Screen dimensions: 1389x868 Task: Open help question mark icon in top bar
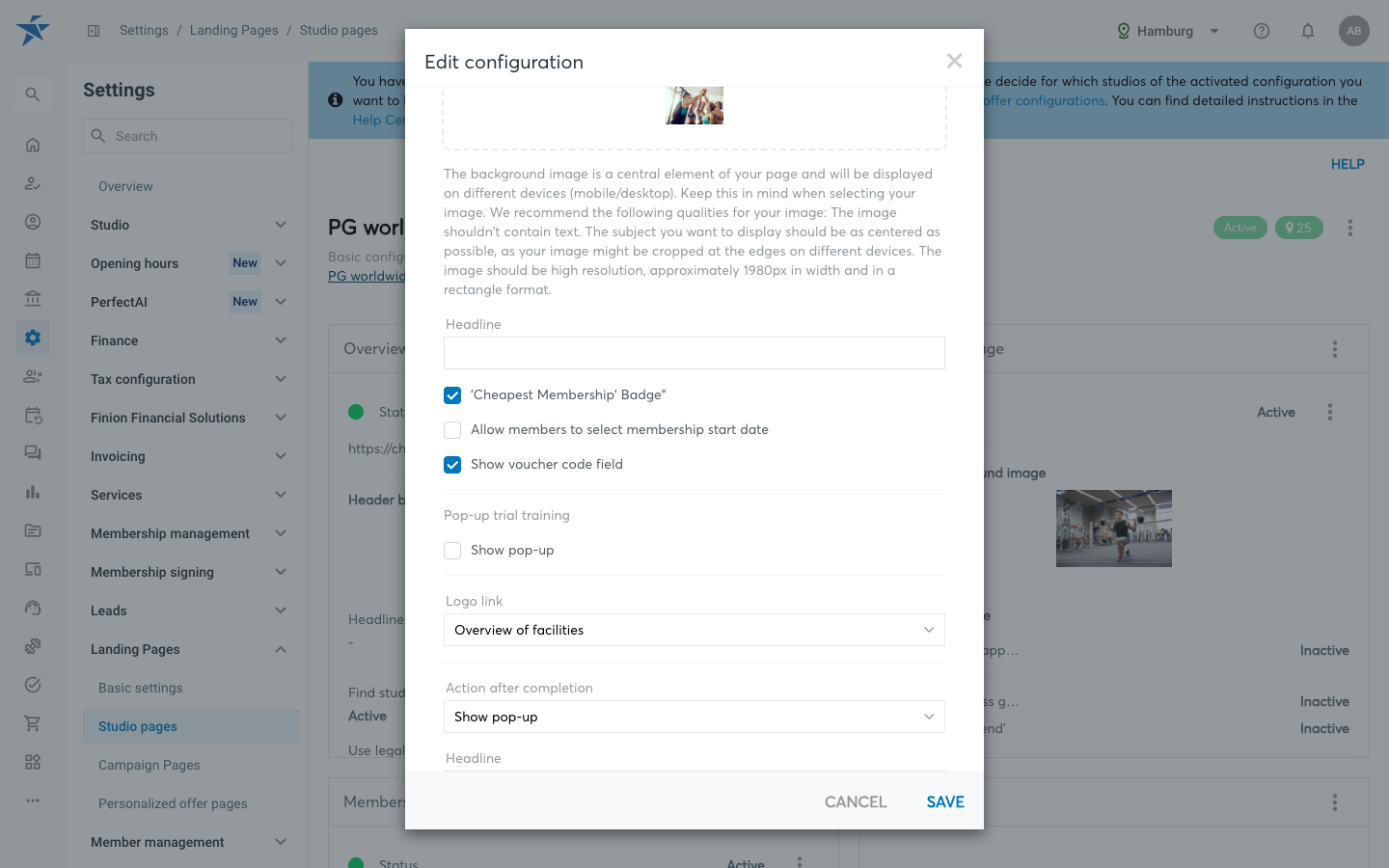tap(1262, 31)
